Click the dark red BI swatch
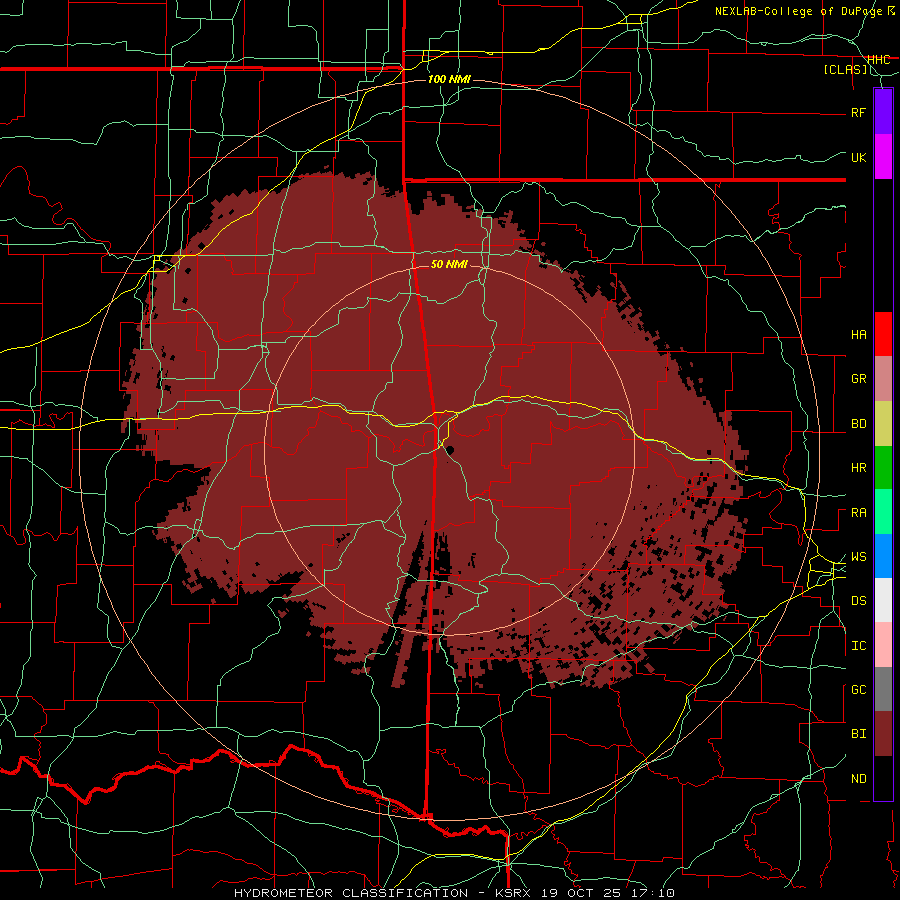This screenshot has width=900, height=900. 883,734
